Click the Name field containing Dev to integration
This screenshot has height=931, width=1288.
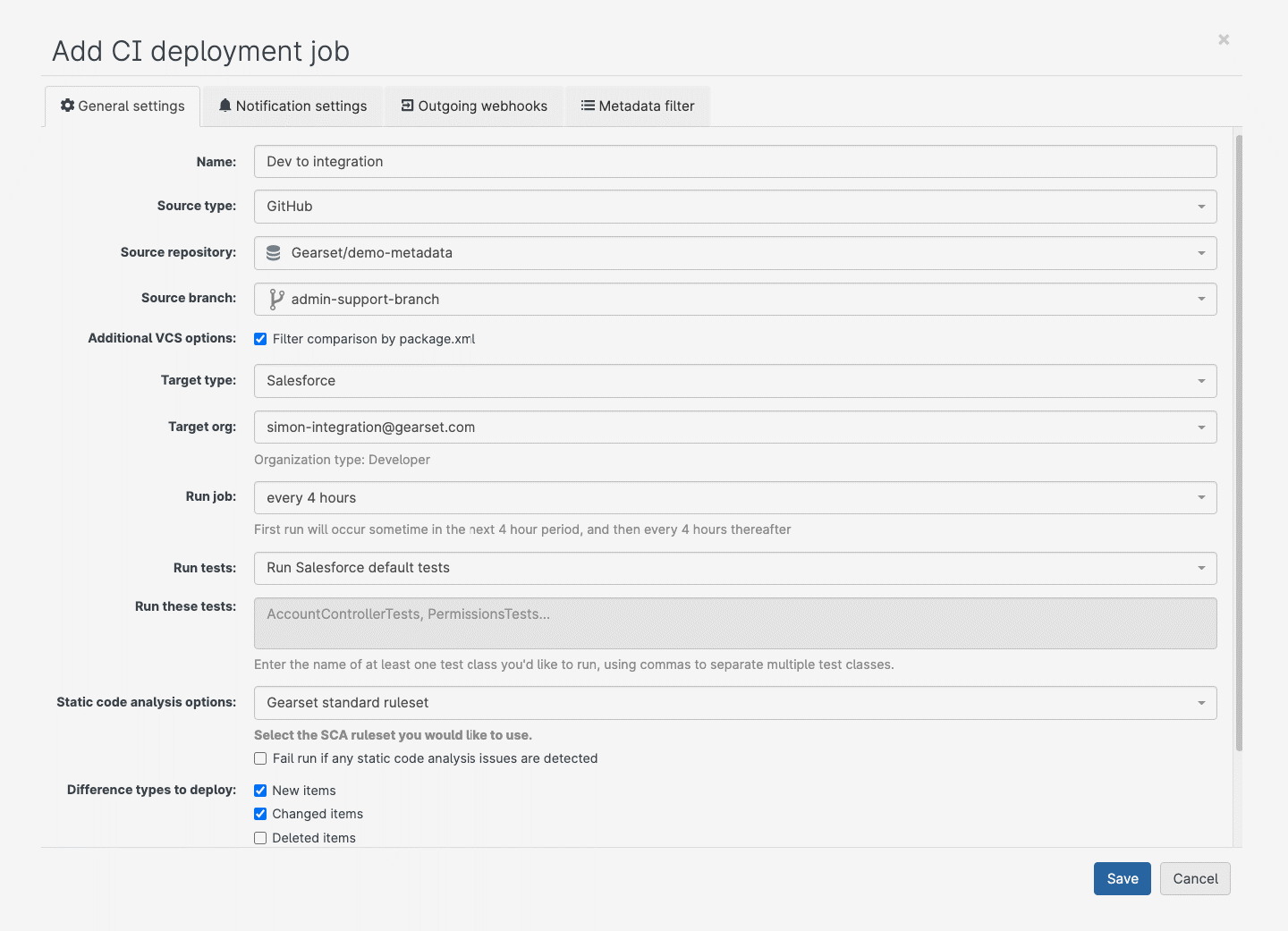735,162
